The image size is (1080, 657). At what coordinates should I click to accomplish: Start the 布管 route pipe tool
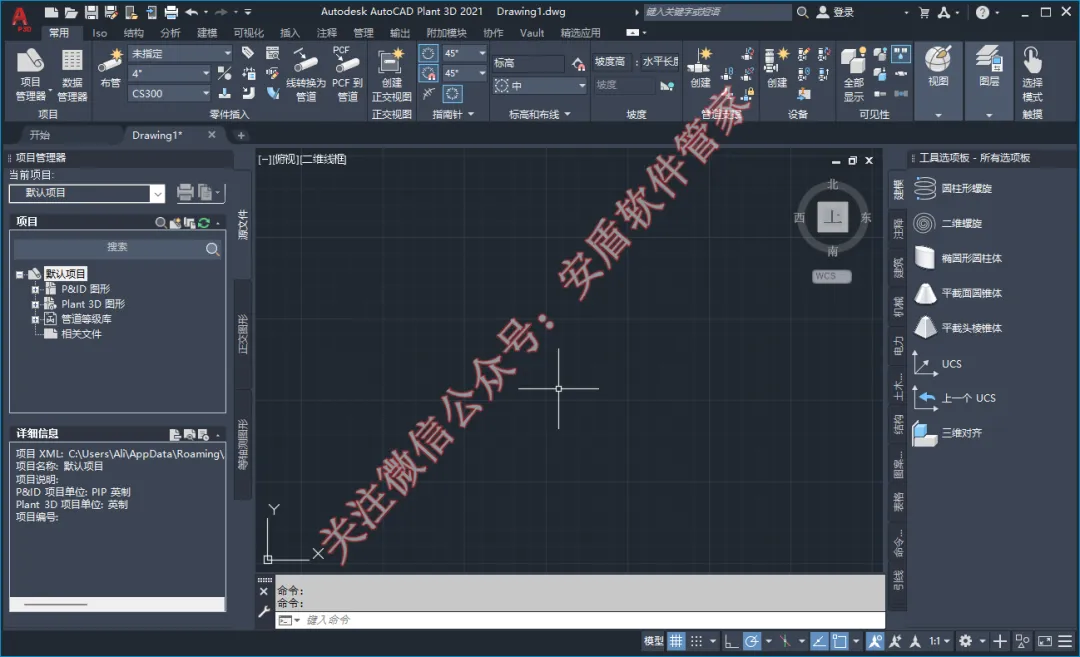110,67
